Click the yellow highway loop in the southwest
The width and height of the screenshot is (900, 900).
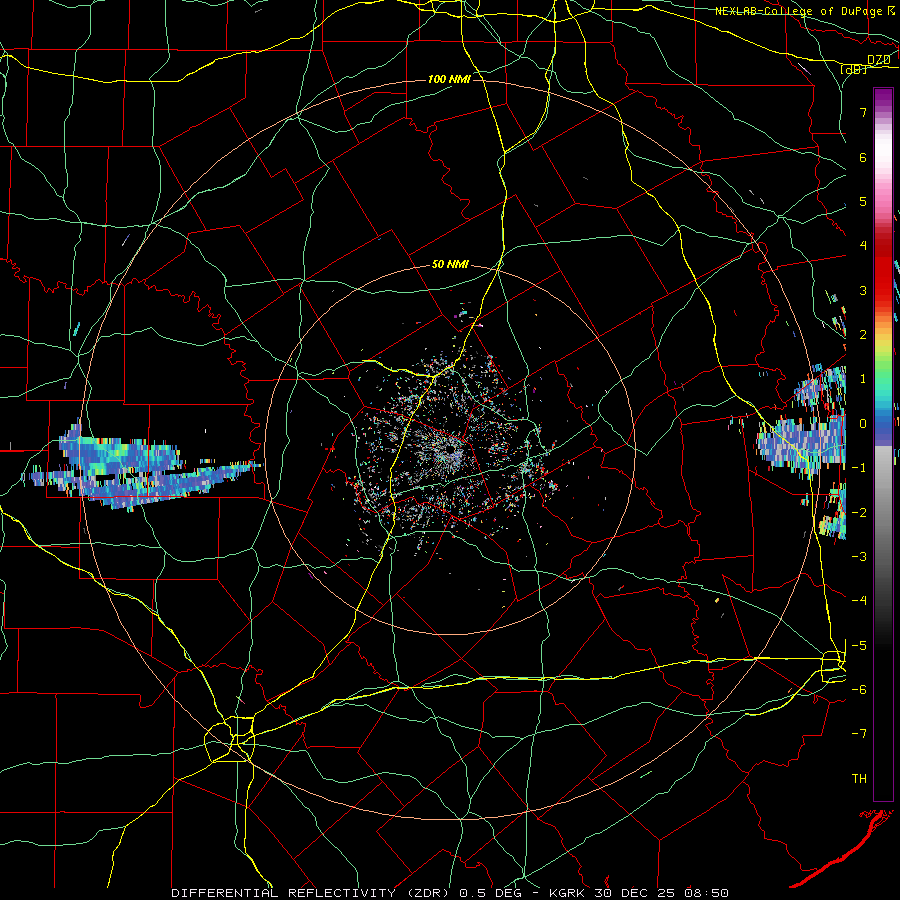click(230, 739)
